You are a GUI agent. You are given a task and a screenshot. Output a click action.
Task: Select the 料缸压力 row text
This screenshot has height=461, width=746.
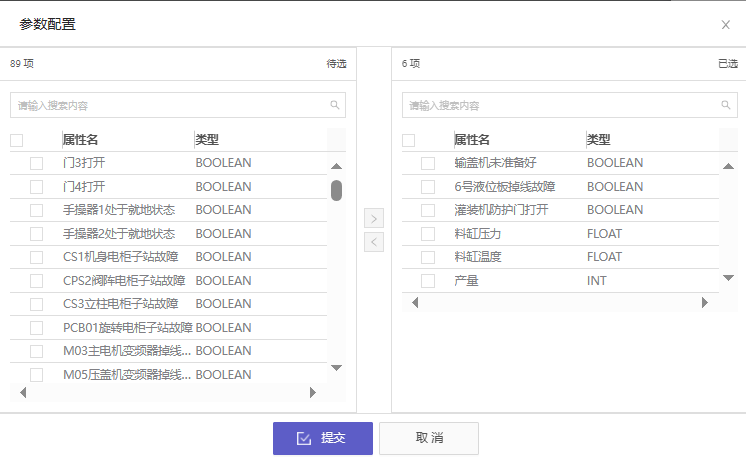click(x=478, y=234)
